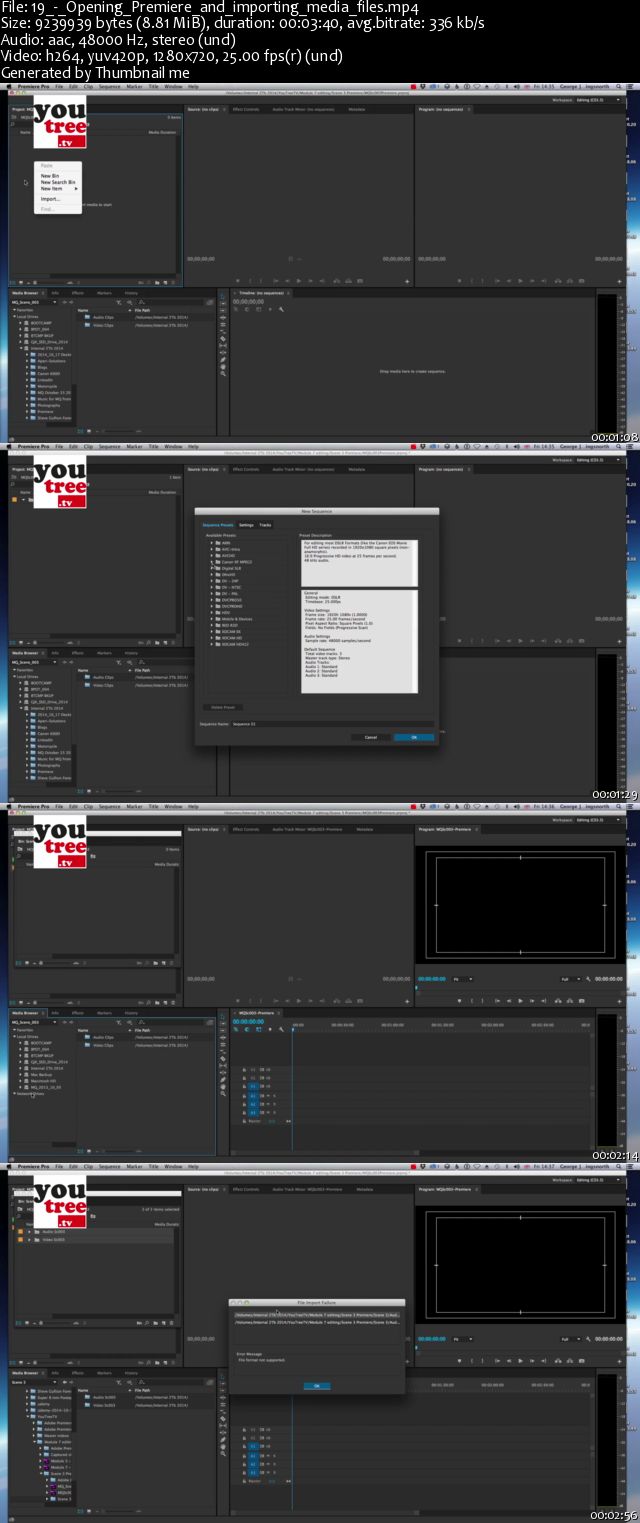Open the Window menu in the 00:02:14 frame
The height and width of the screenshot is (1523, 640).
(173, 806)
